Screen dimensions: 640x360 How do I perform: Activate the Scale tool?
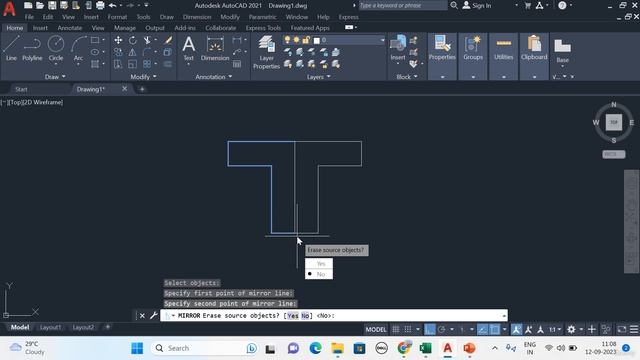tap(133, 64)
